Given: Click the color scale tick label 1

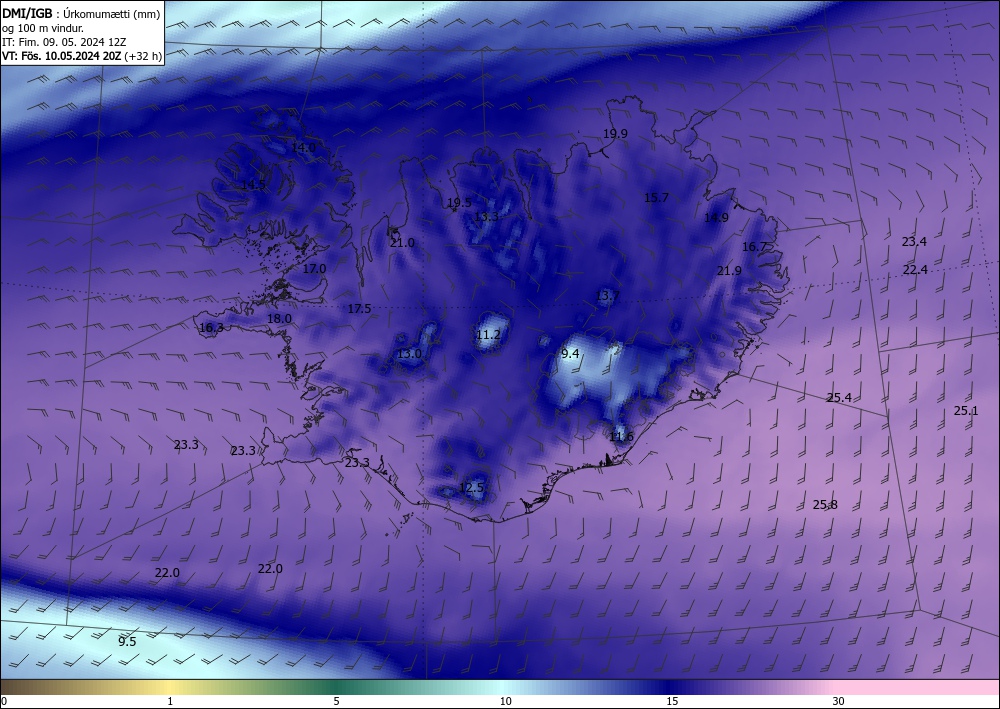Looking at the screenshot, I should [x=170, y=702].
